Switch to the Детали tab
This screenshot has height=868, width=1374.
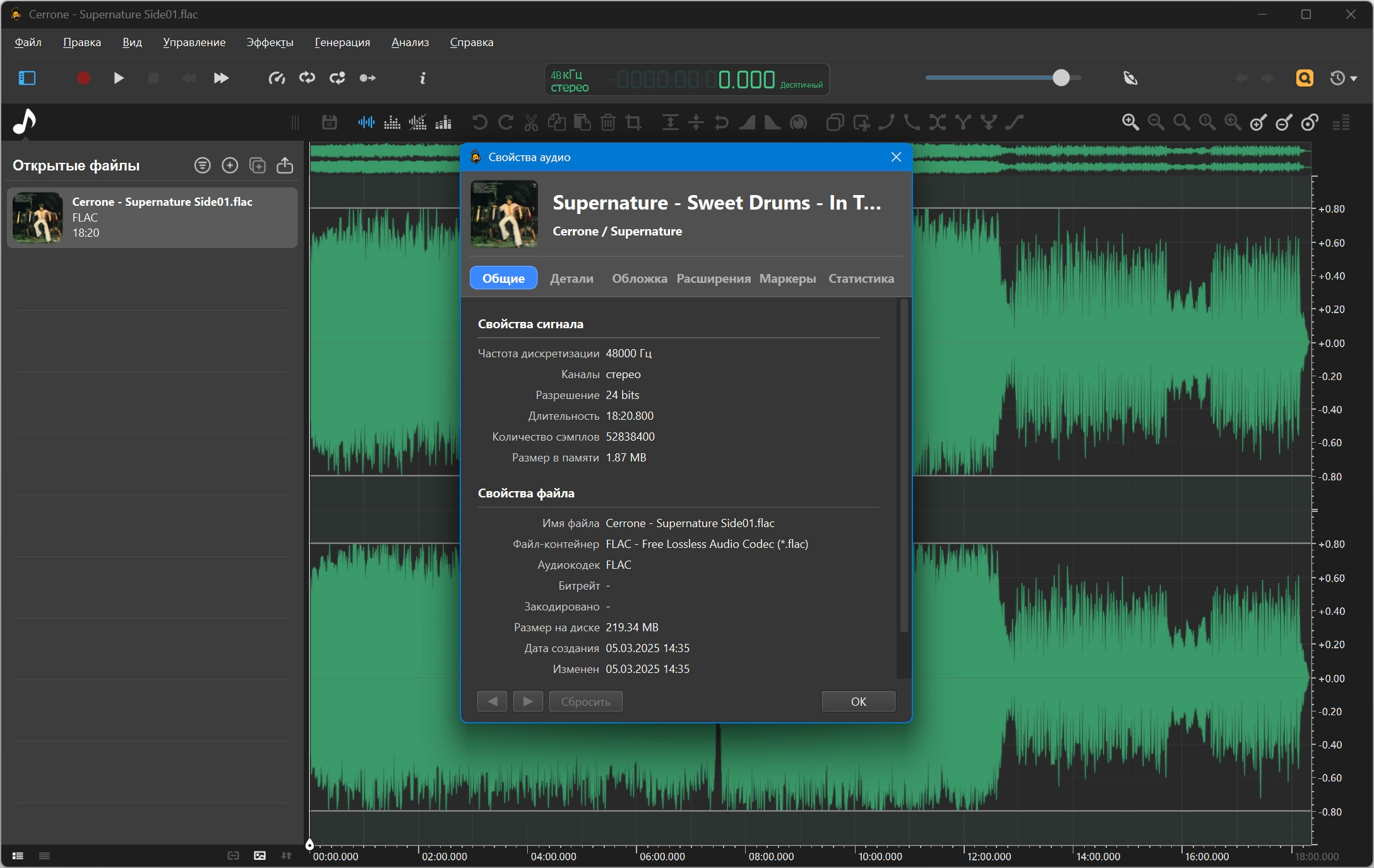[x=571, y=278]
